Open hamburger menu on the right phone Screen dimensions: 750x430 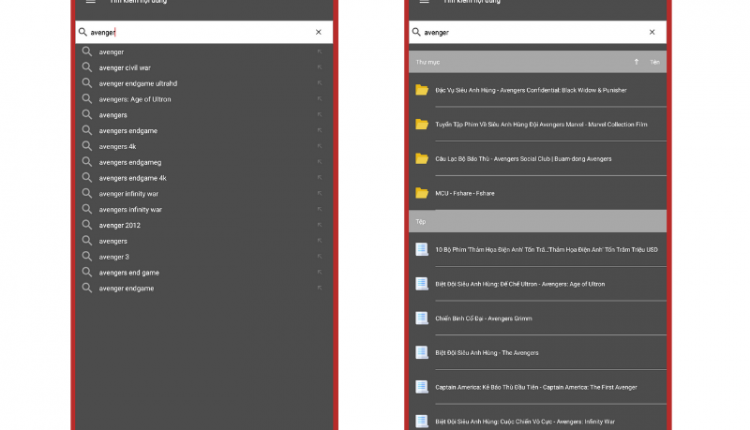click(424, 1)
